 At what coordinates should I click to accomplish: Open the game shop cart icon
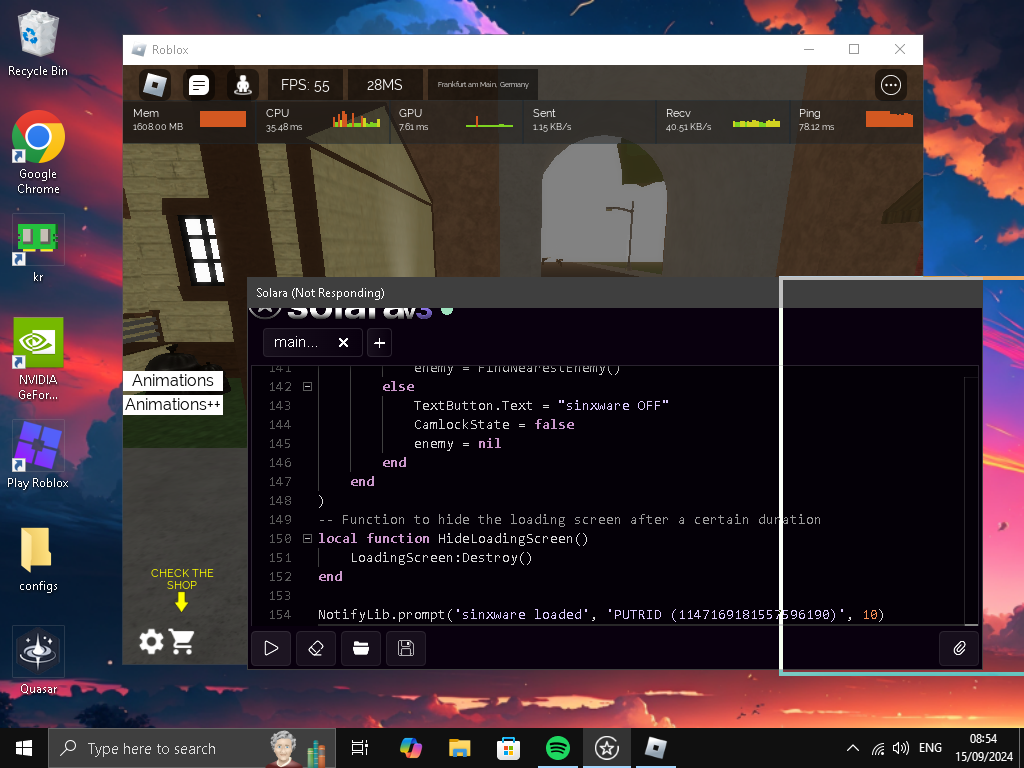pos(182,641)
